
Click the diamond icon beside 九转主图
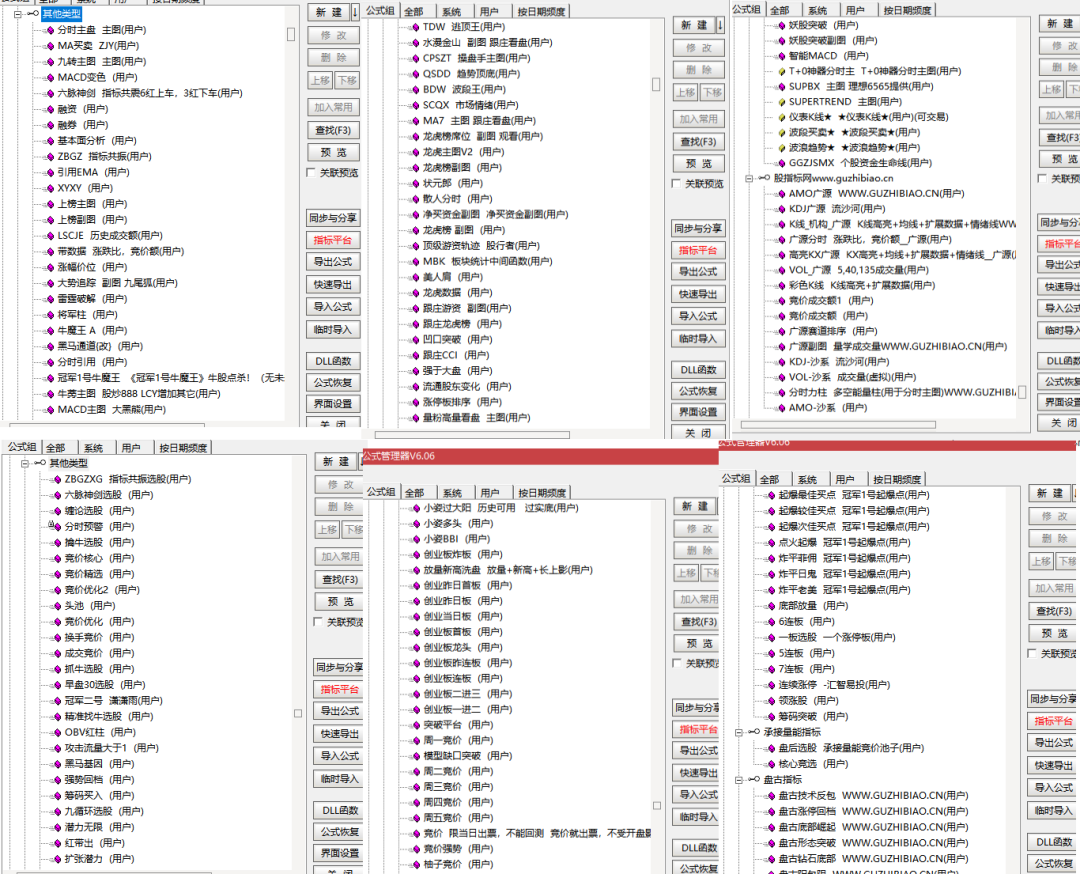(x=50, y=61)
